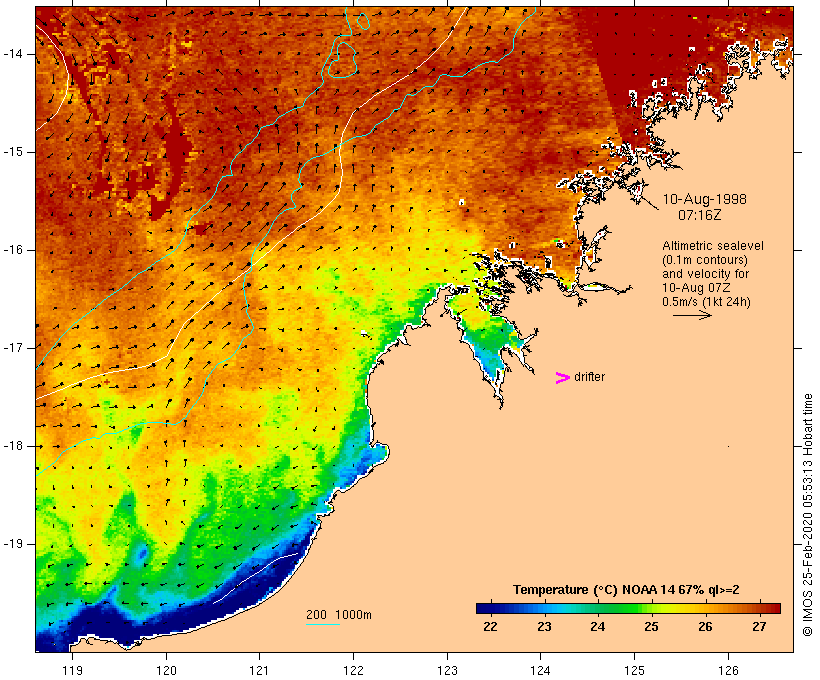
Task: Click the 'Temperature (°C) NOAA 14 67% ql>=2' title
Action: click(x=626, y=590)
